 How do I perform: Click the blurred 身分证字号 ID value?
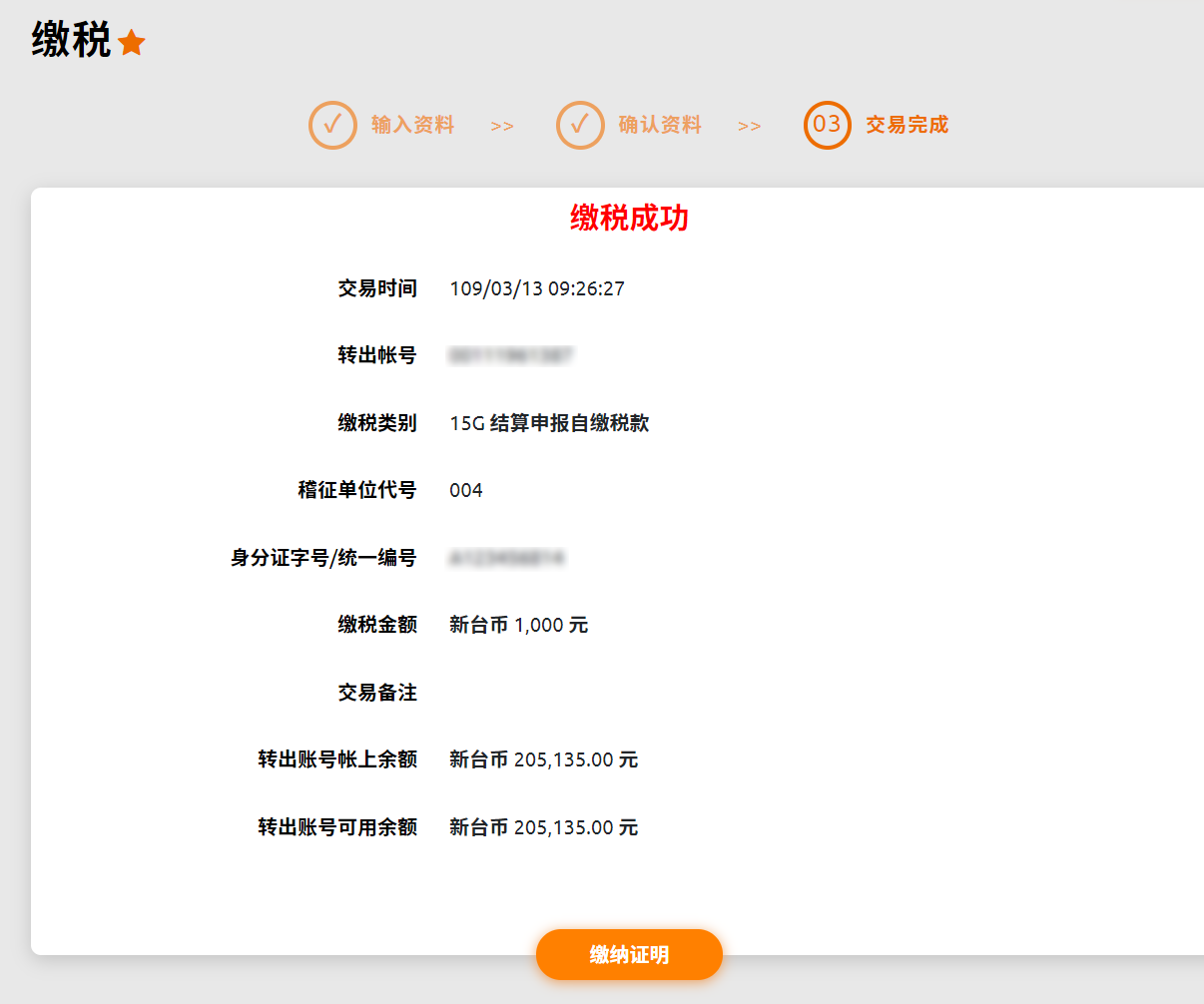(506, 558)
